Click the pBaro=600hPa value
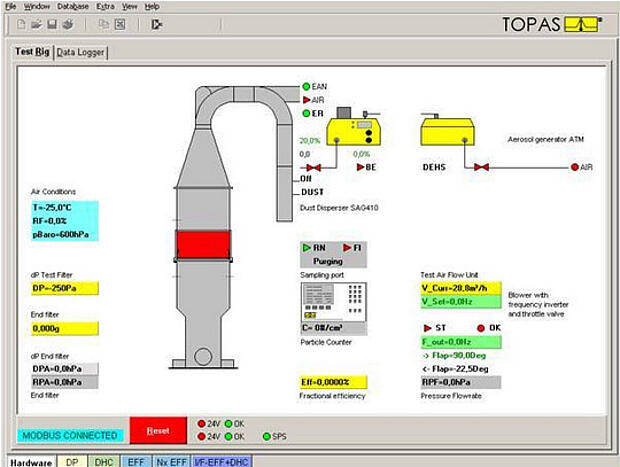Screen dimensions: 620x467 pyautogui.click(x=61, y=234)
